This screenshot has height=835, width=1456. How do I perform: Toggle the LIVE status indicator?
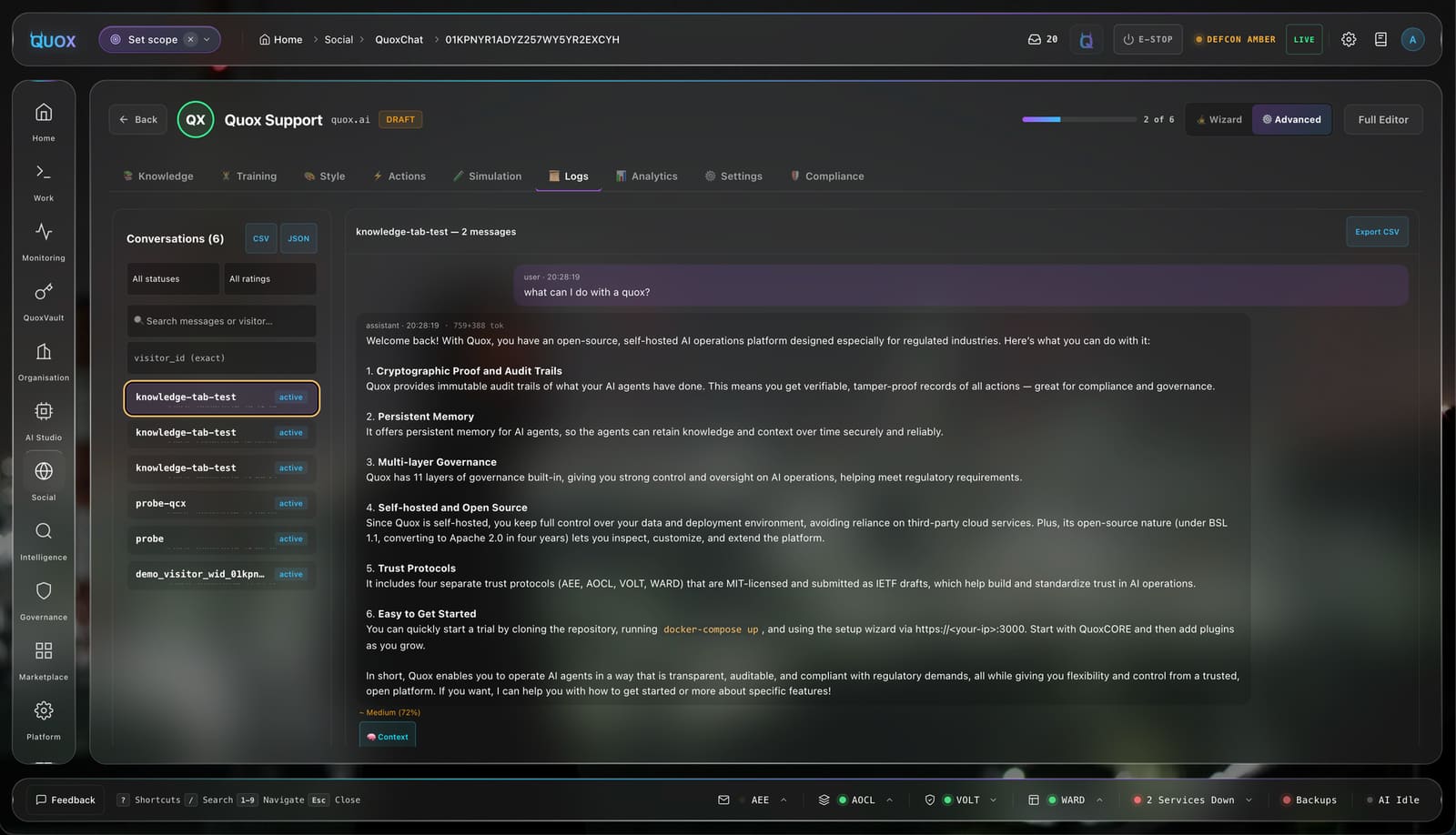(x=1304, y=39)
